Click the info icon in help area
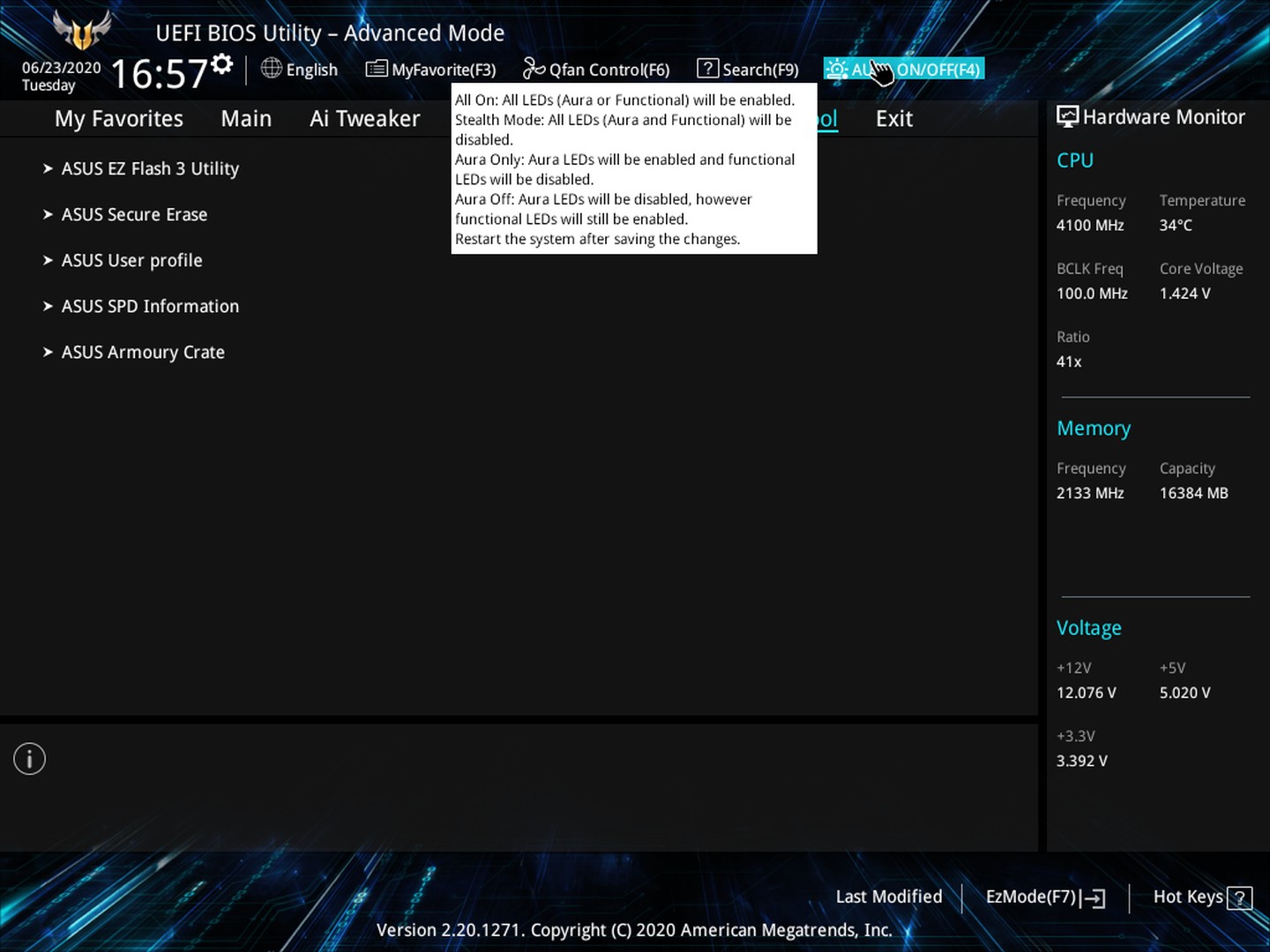1270x952 pixels. pyautogui.click(x=29, y=759)
